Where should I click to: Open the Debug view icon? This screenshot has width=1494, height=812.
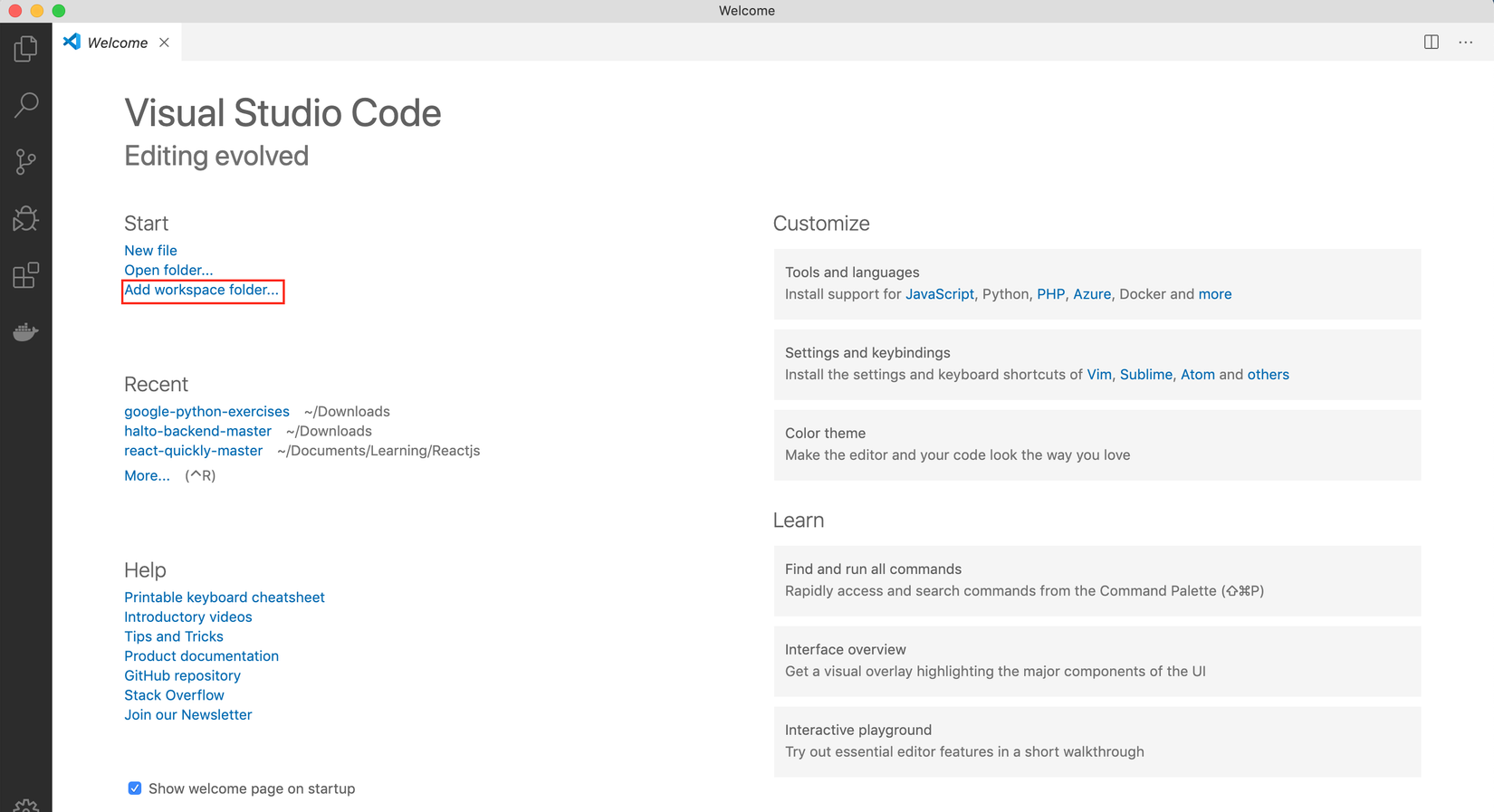(25, 218)
